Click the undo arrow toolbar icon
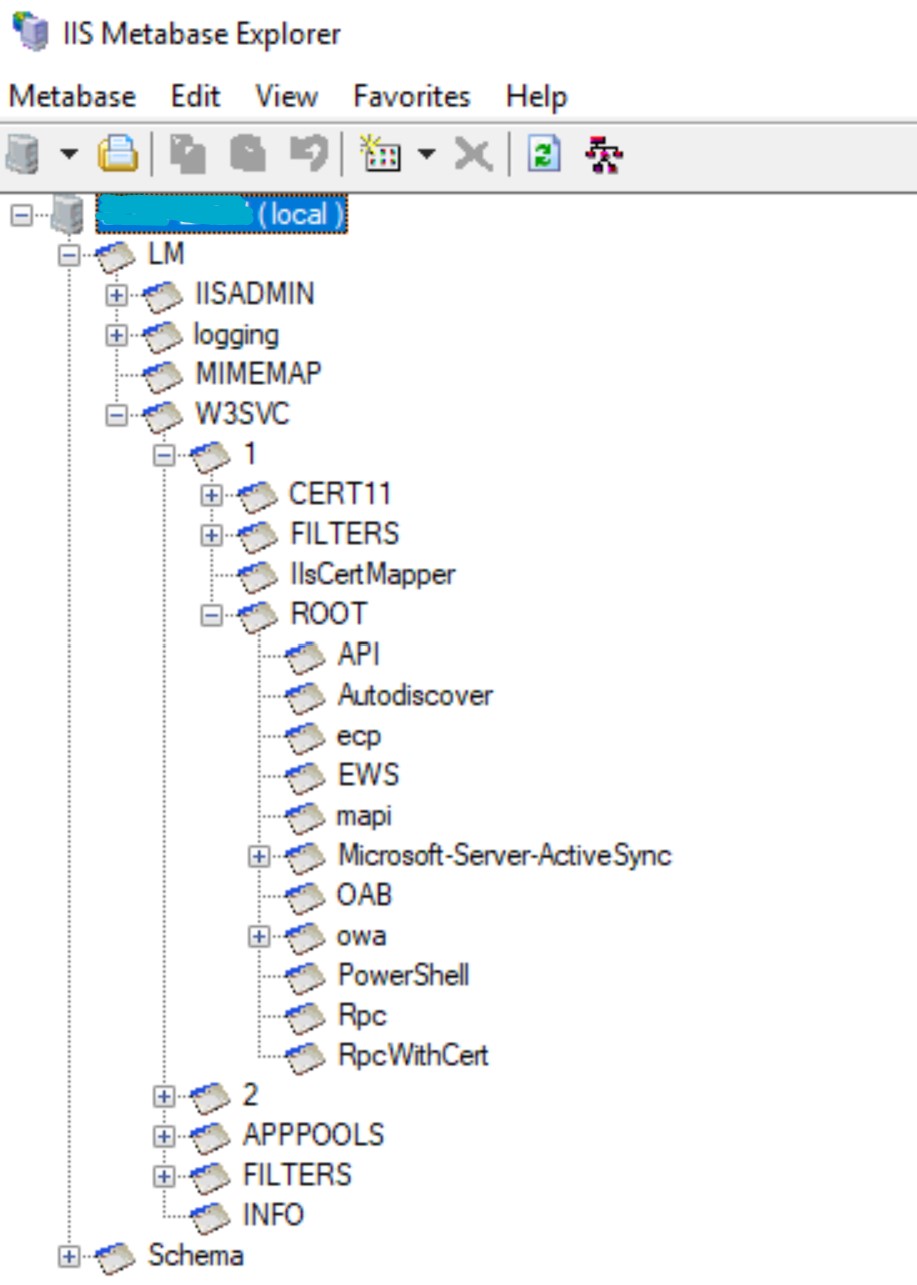Image resolution: width=917 pixels, height=1285 pixels. click(x=308, y=155)
